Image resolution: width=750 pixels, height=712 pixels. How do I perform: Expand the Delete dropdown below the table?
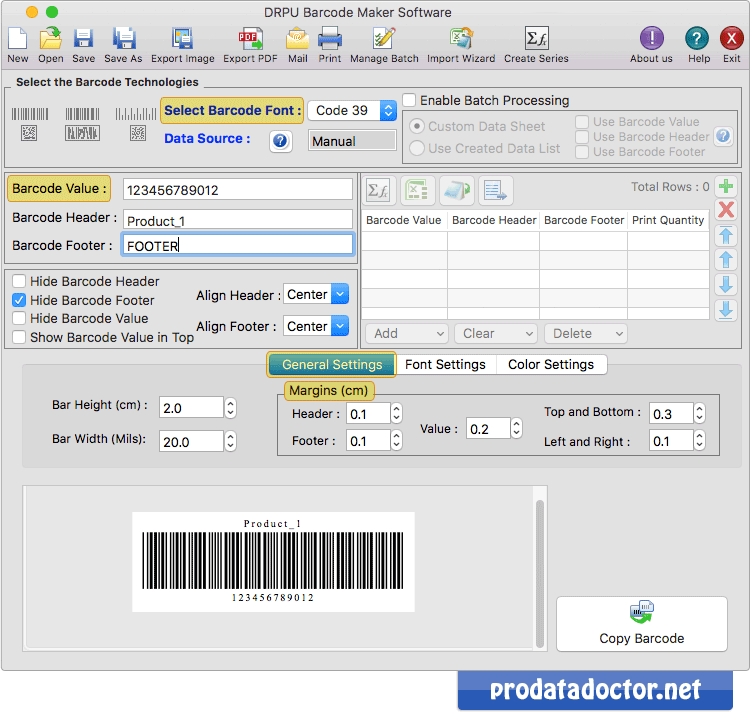[x=586, y=333]
